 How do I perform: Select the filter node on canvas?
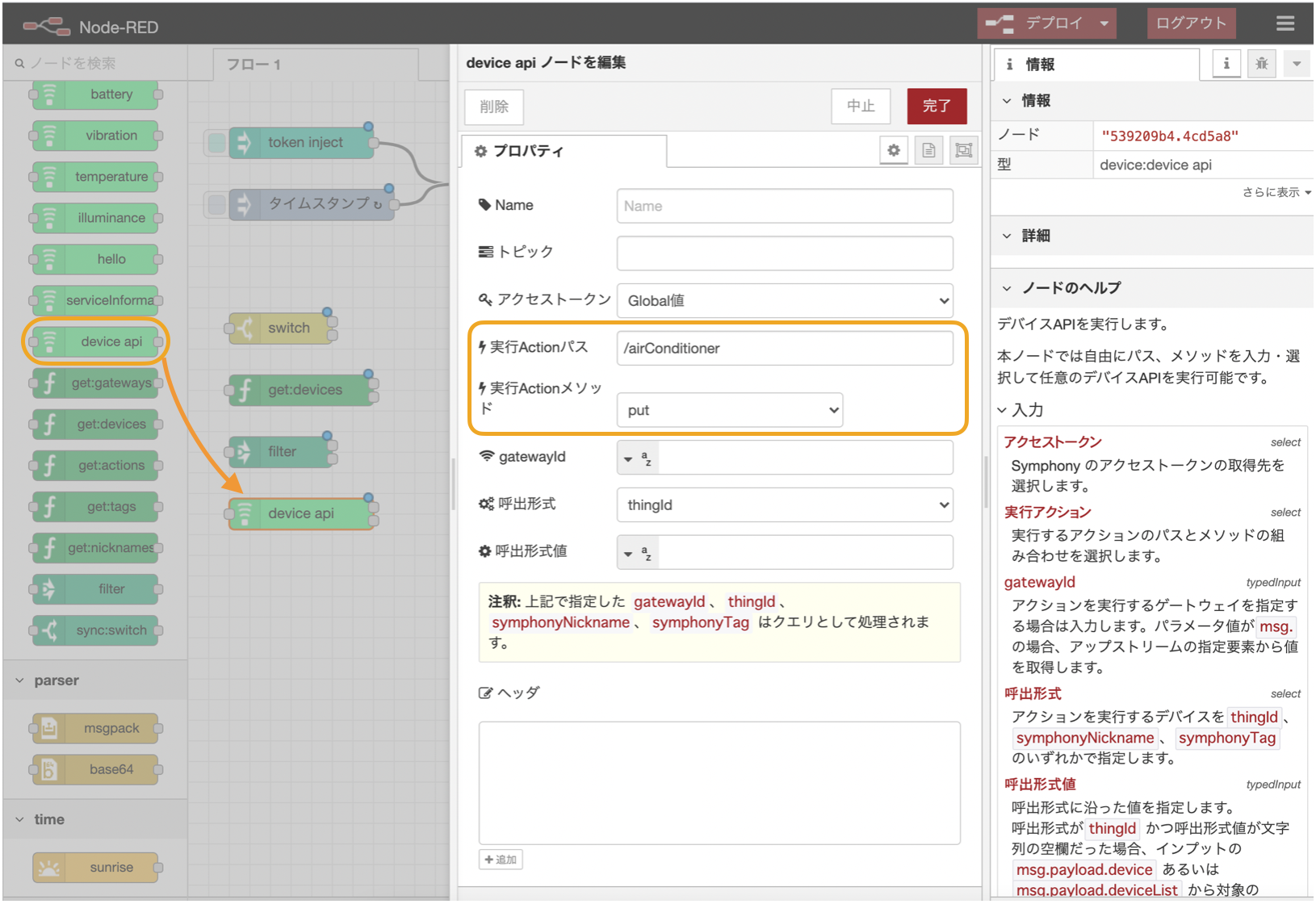point(281,452)
